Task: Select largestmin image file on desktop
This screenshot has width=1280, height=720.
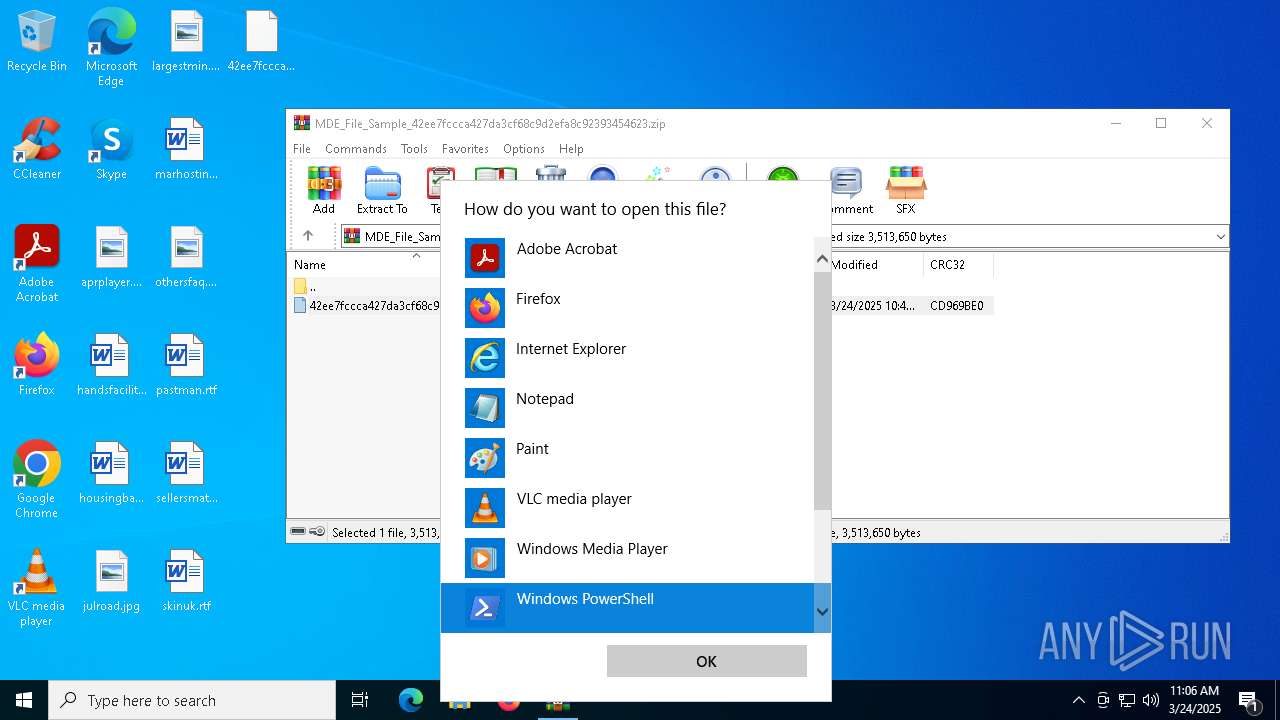Action: point(186,42)
